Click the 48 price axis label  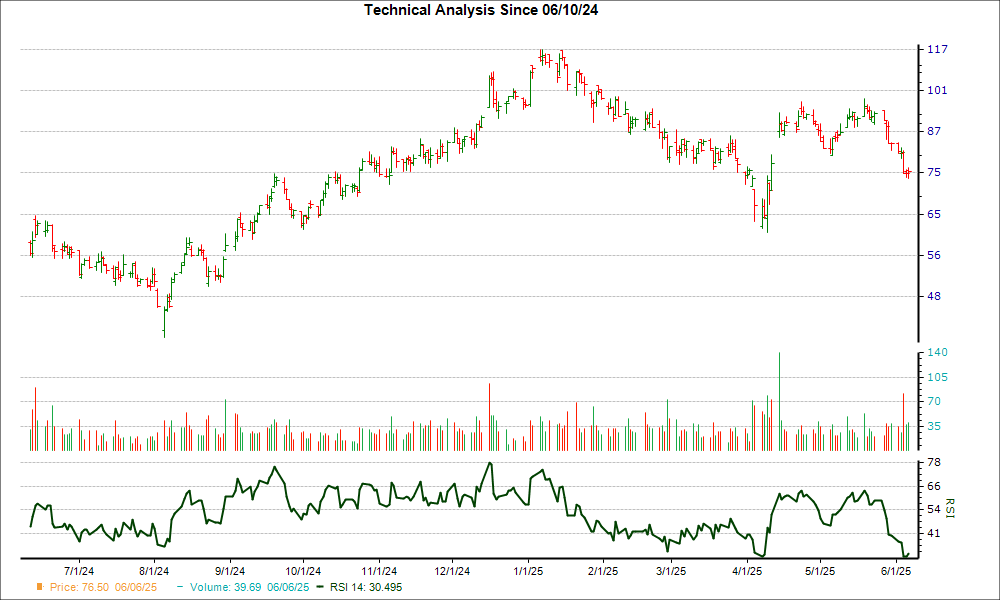click(934, 296)
